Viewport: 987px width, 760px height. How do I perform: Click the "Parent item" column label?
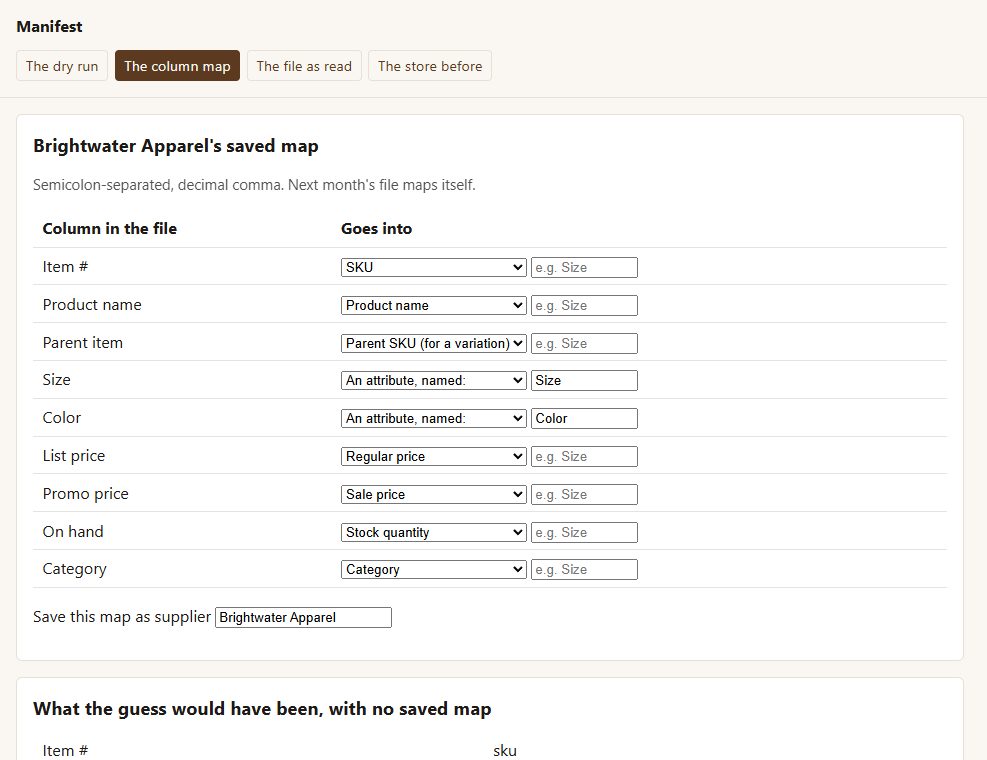(82, 343)
